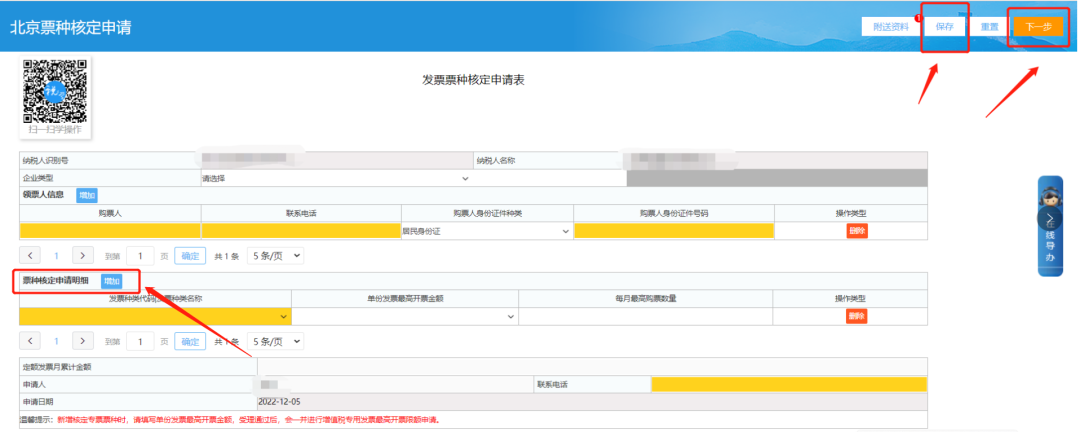Click page number box in 领票人 pager
1080x432 pixels.
(141, 256)
